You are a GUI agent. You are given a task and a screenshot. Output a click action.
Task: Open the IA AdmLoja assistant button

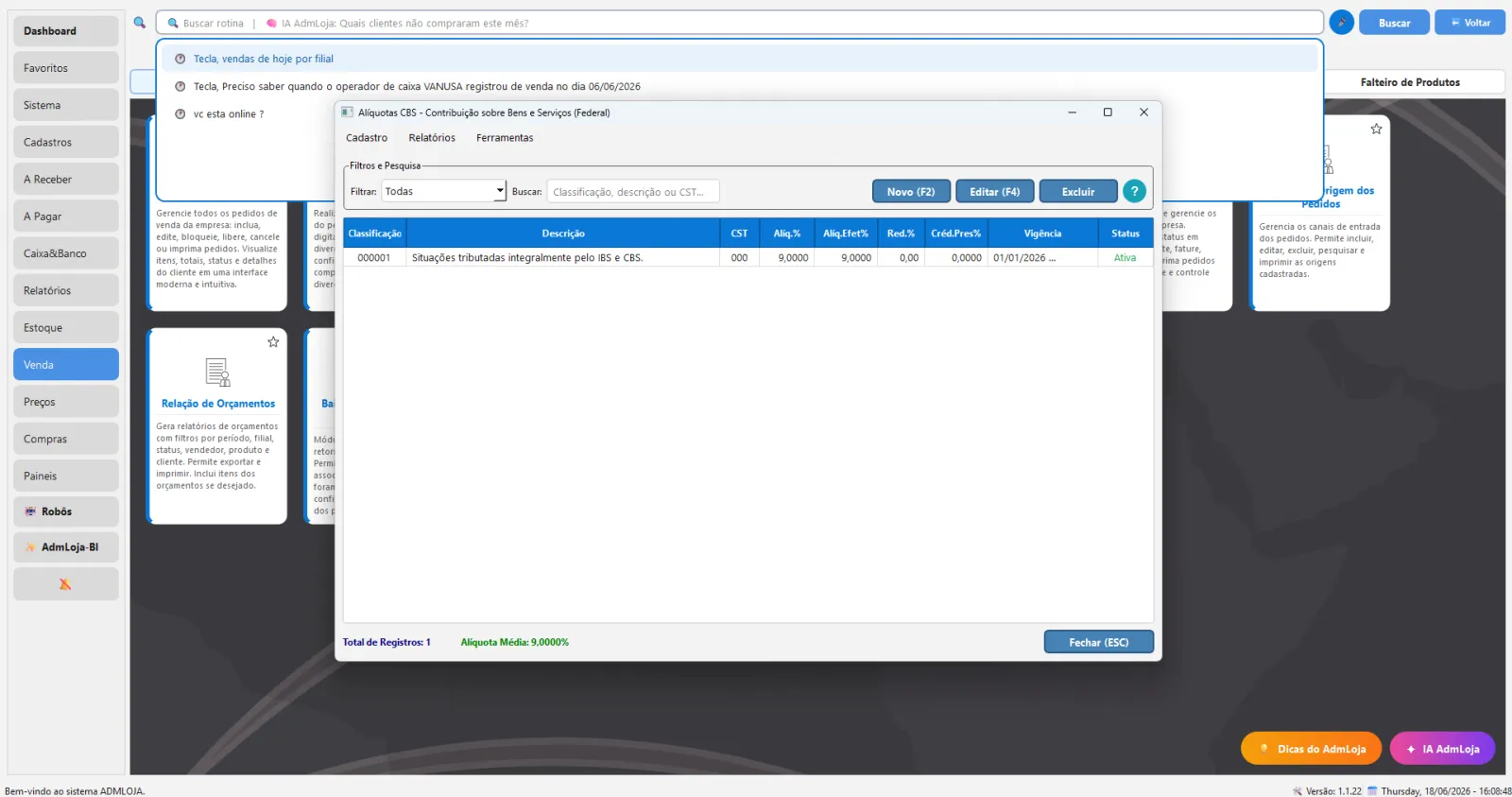[x=1442, y=749]
